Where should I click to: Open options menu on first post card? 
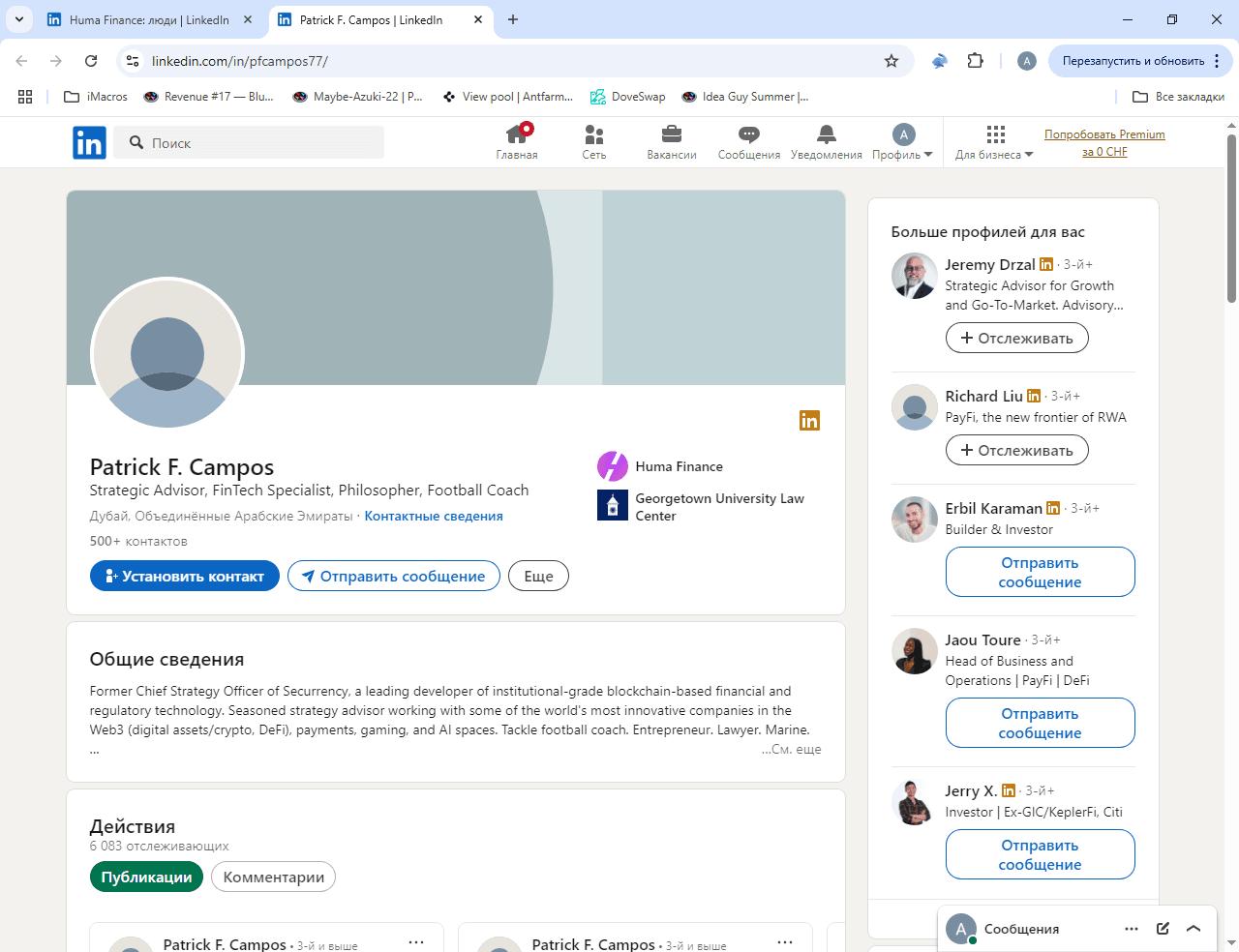[x=416, y=941]
